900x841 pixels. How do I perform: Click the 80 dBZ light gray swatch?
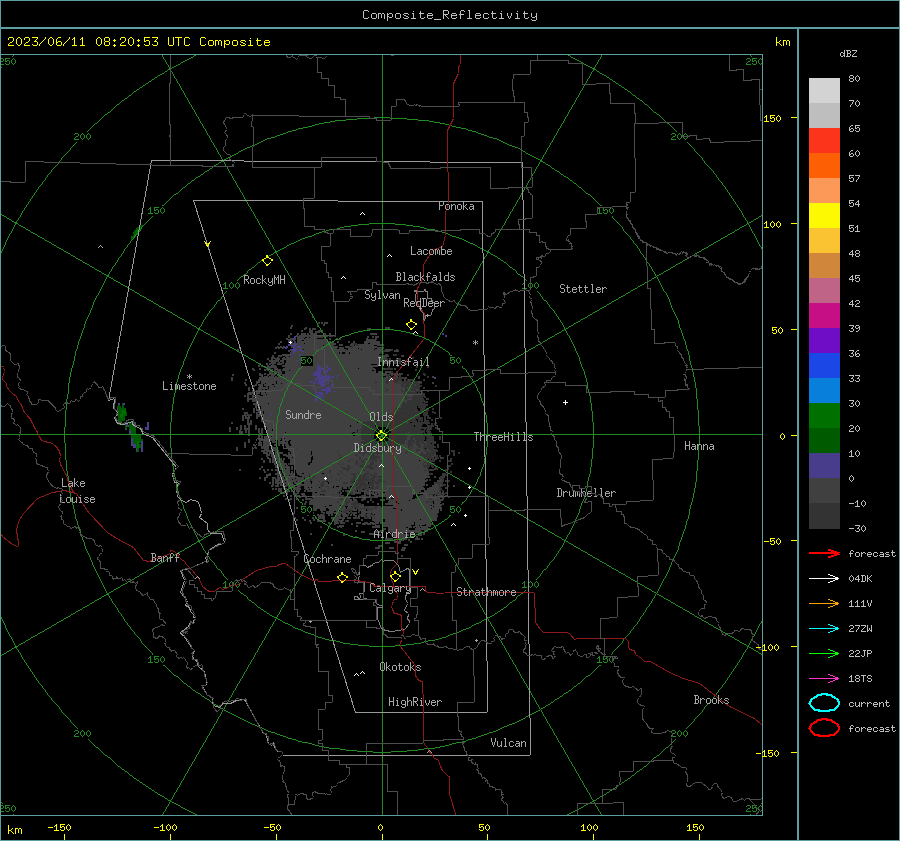(824, 91)
